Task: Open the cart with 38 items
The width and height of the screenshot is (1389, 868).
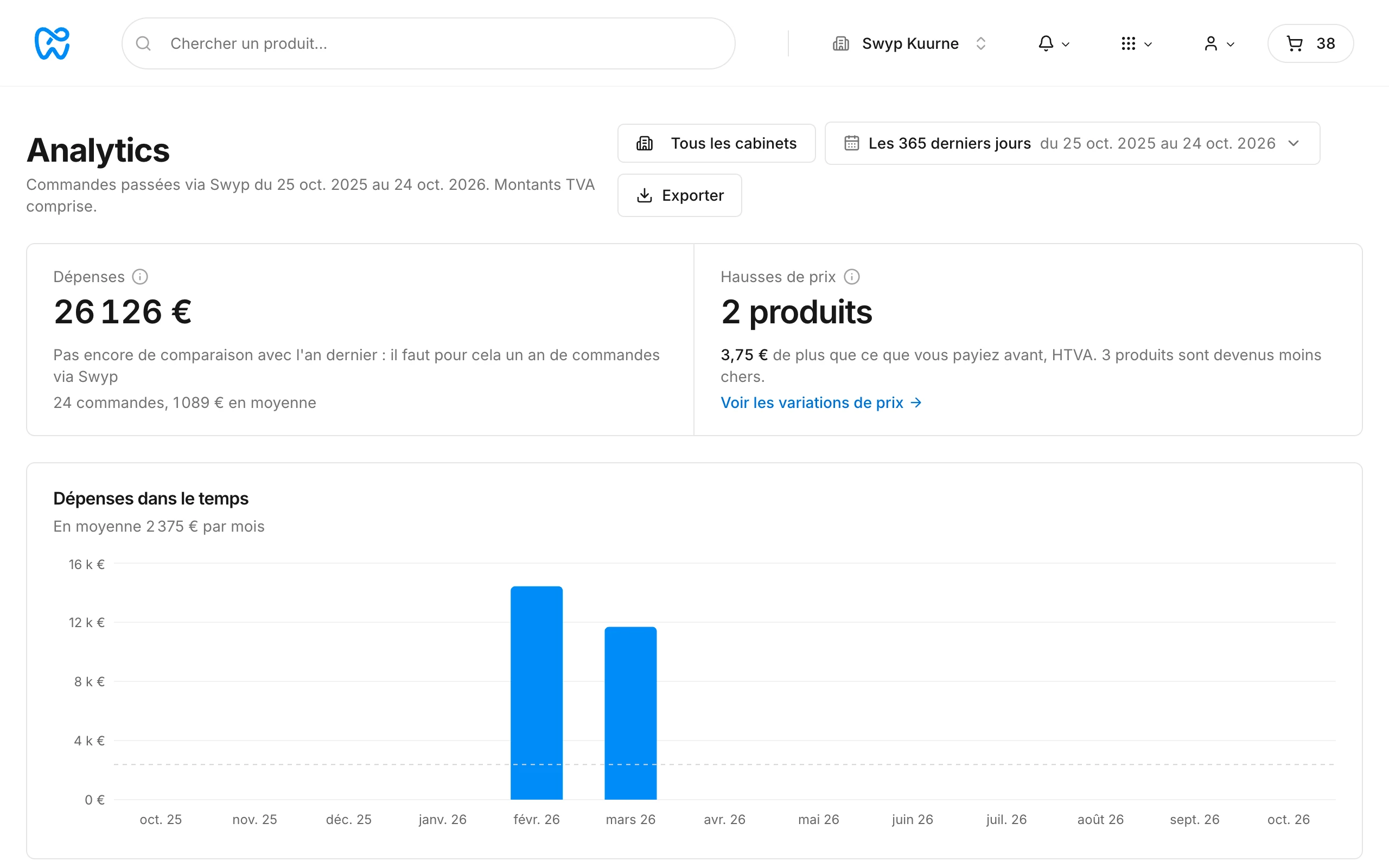Action: [1310, 43]
